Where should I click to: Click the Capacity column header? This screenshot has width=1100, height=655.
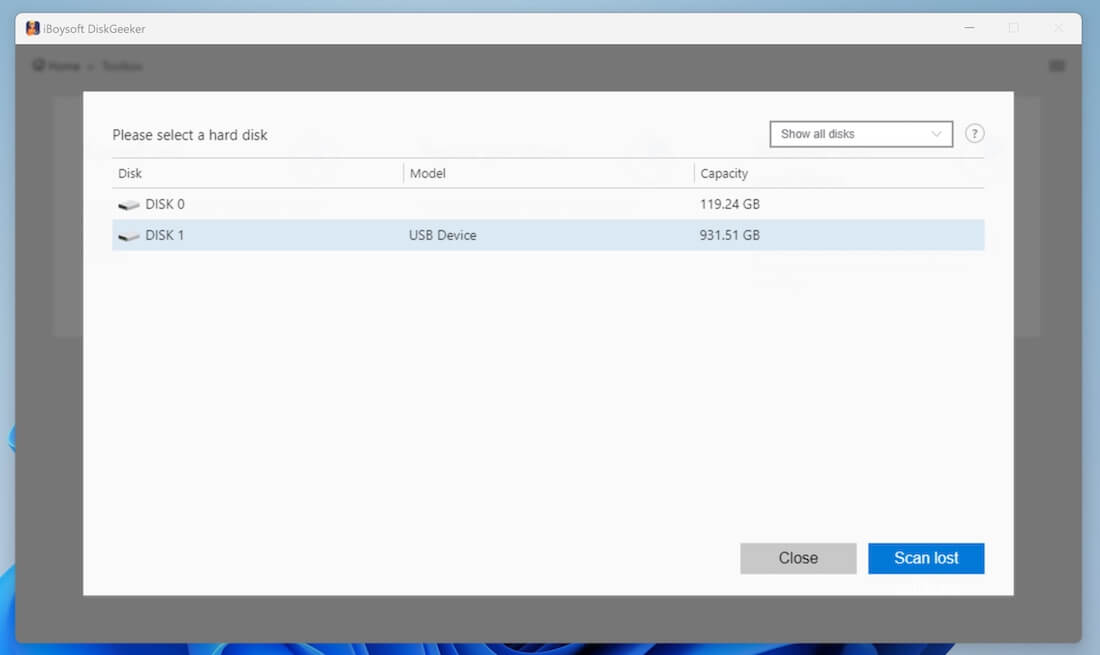click(724, 173)
